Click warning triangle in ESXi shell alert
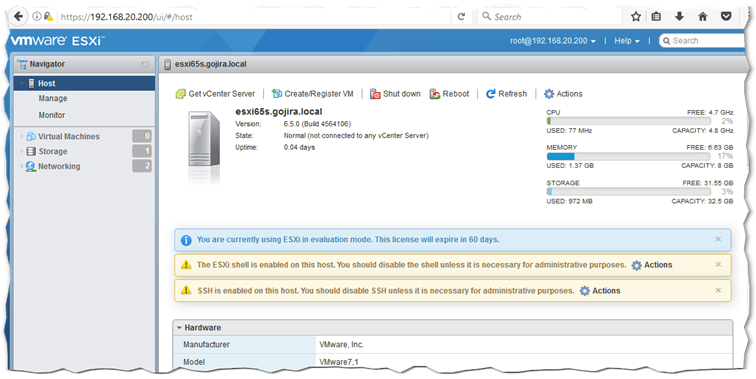 point(186,265)
